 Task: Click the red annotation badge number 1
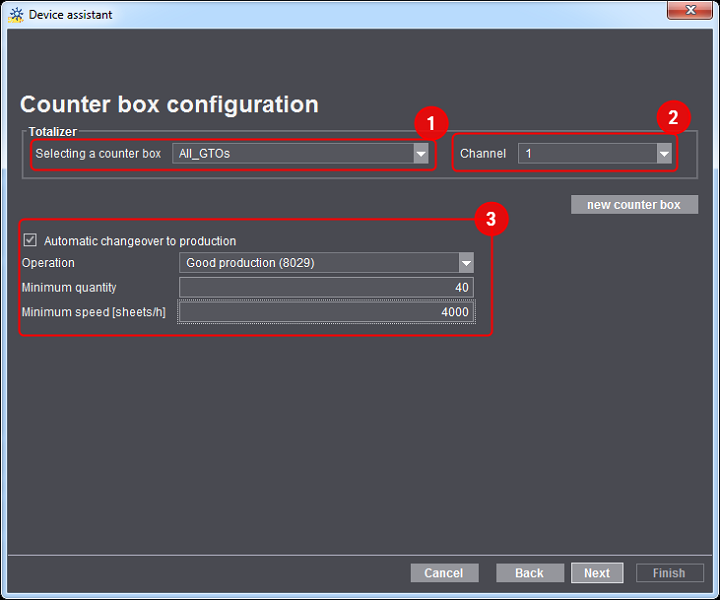pos(431,124)
